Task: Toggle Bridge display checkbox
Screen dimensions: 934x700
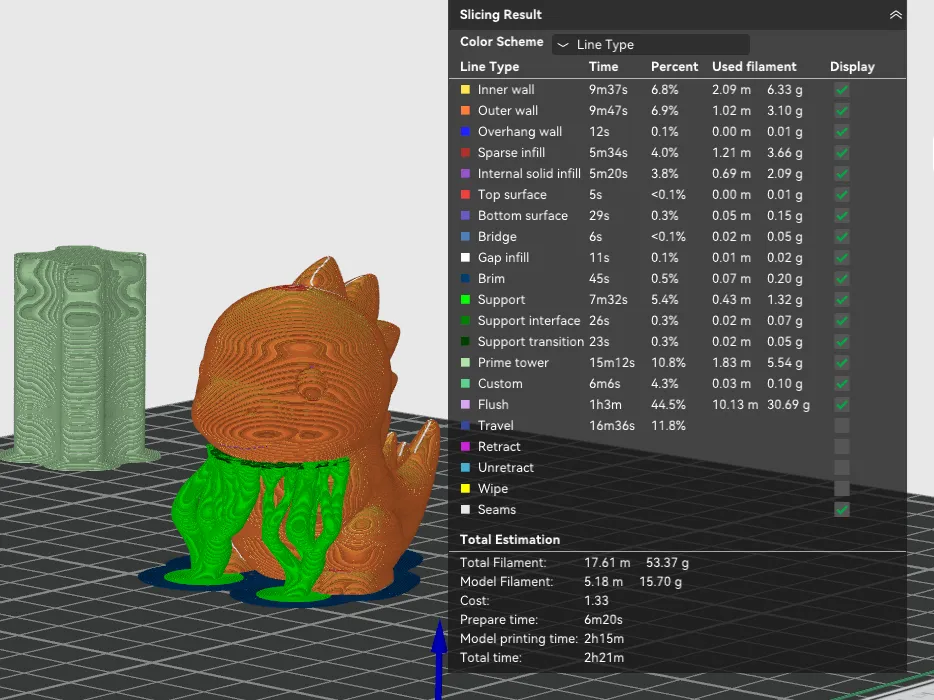Action: (842, 237)
